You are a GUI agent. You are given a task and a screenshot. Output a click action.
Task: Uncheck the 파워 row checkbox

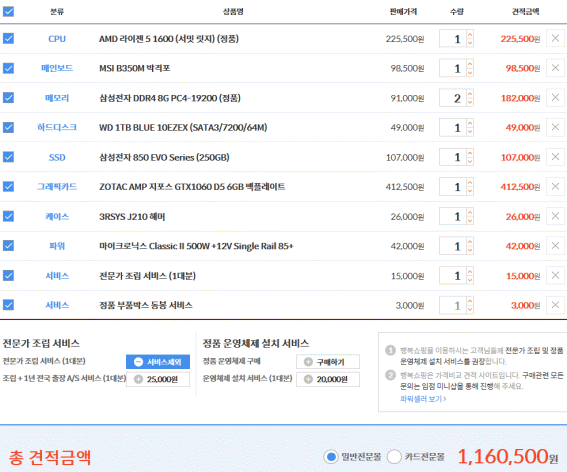[8, 246]
